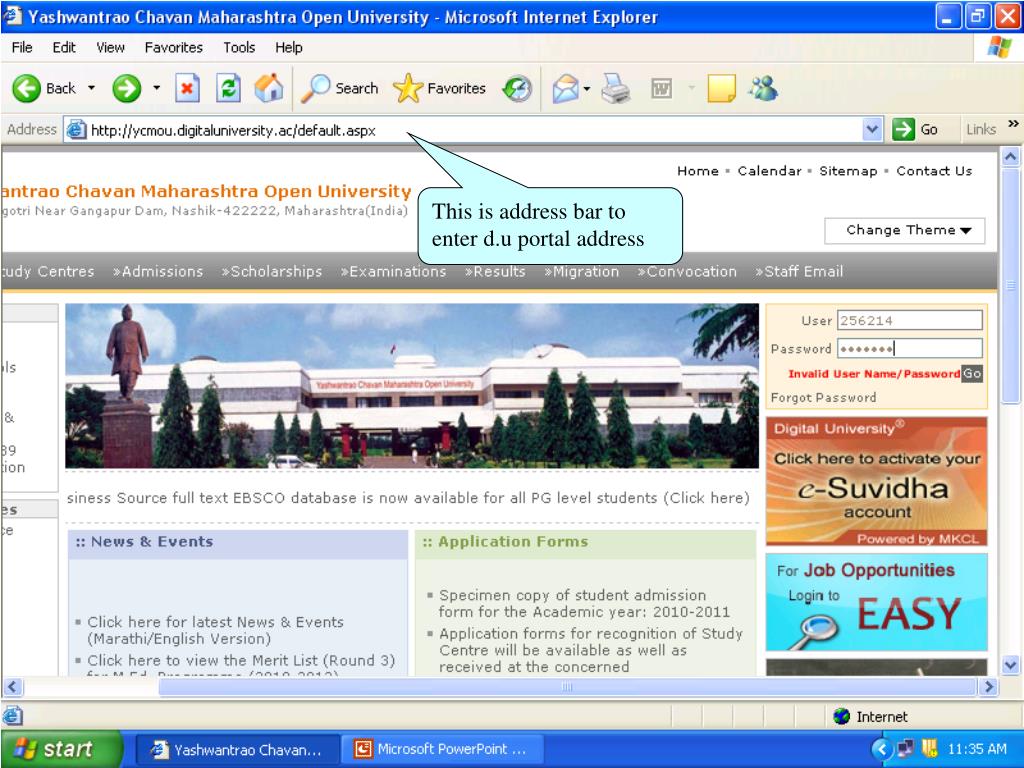
Task: Expand the Links toolbar chevron
Action: tap(1013, 123)
